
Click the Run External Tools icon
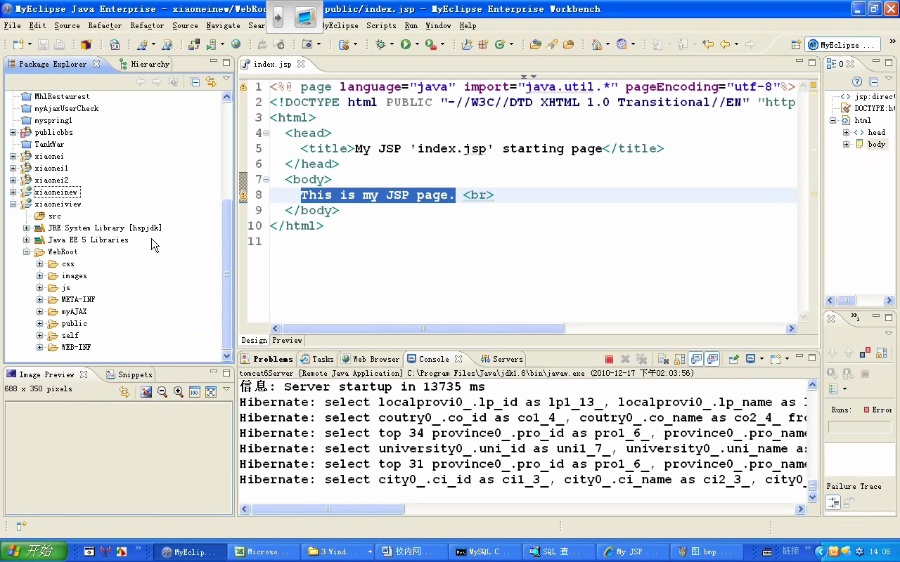[430, 45]
